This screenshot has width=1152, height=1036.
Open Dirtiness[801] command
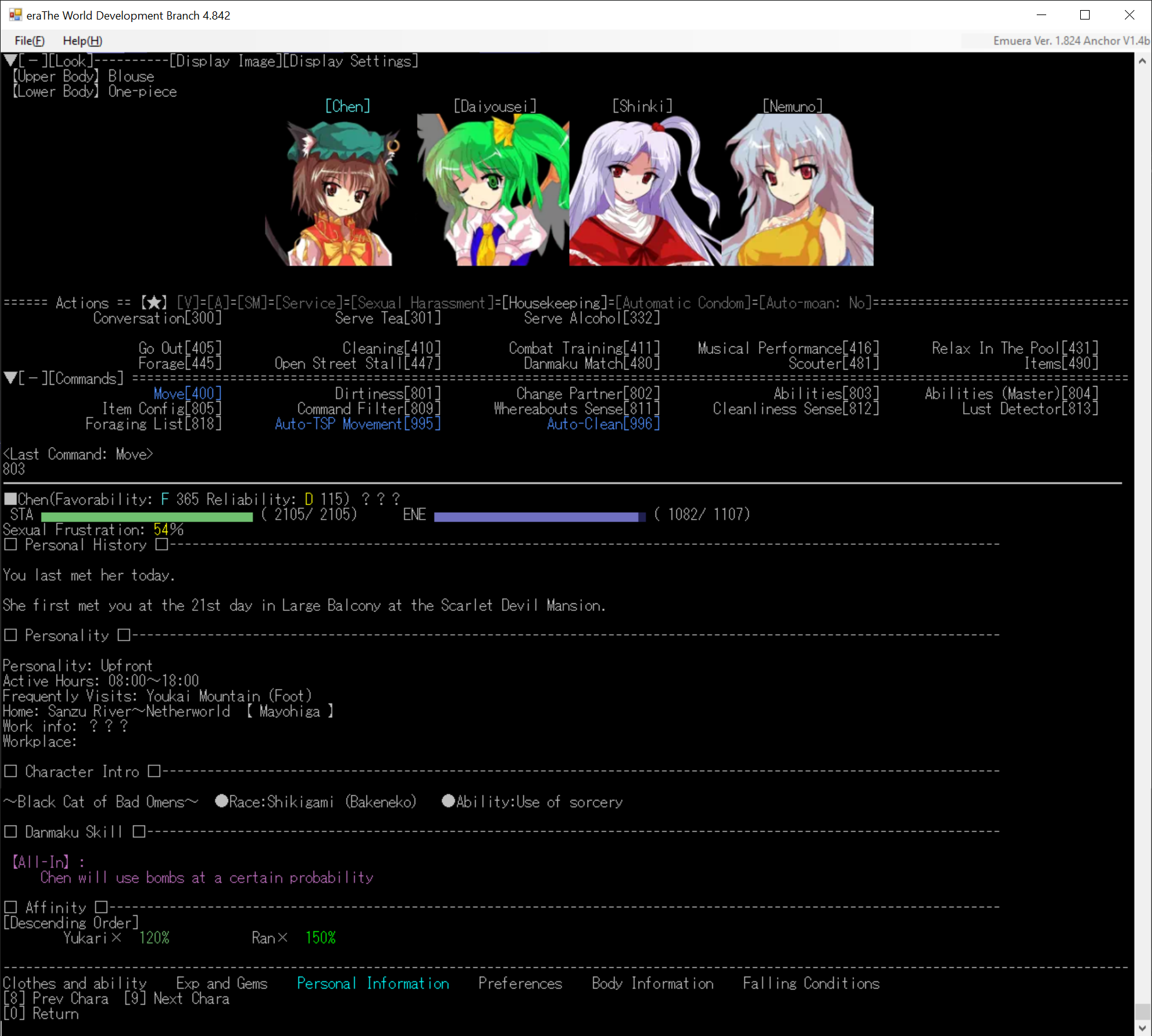(388, 394)
